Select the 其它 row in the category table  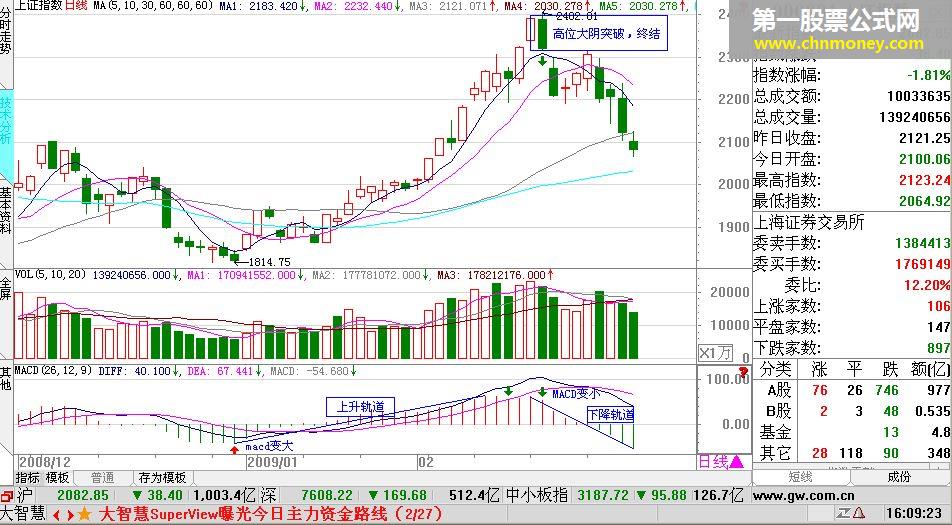[x=851, y=453]
